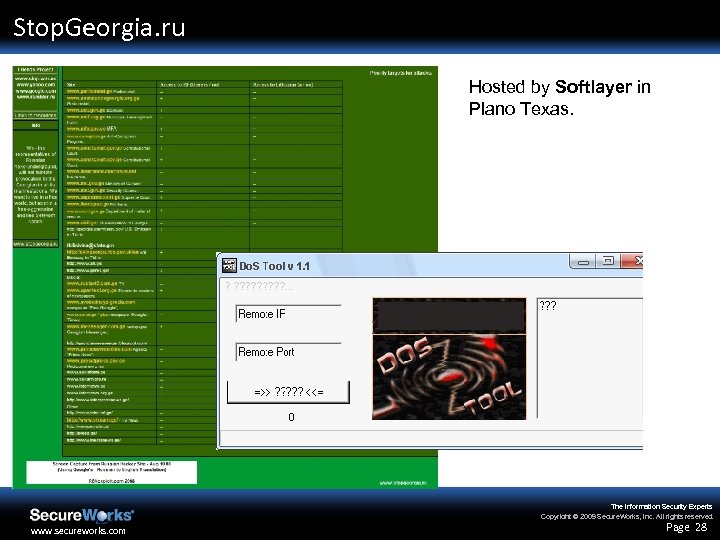Click the '???' output text area
This screenshot has height=540, width=720.
pos(590,358)
